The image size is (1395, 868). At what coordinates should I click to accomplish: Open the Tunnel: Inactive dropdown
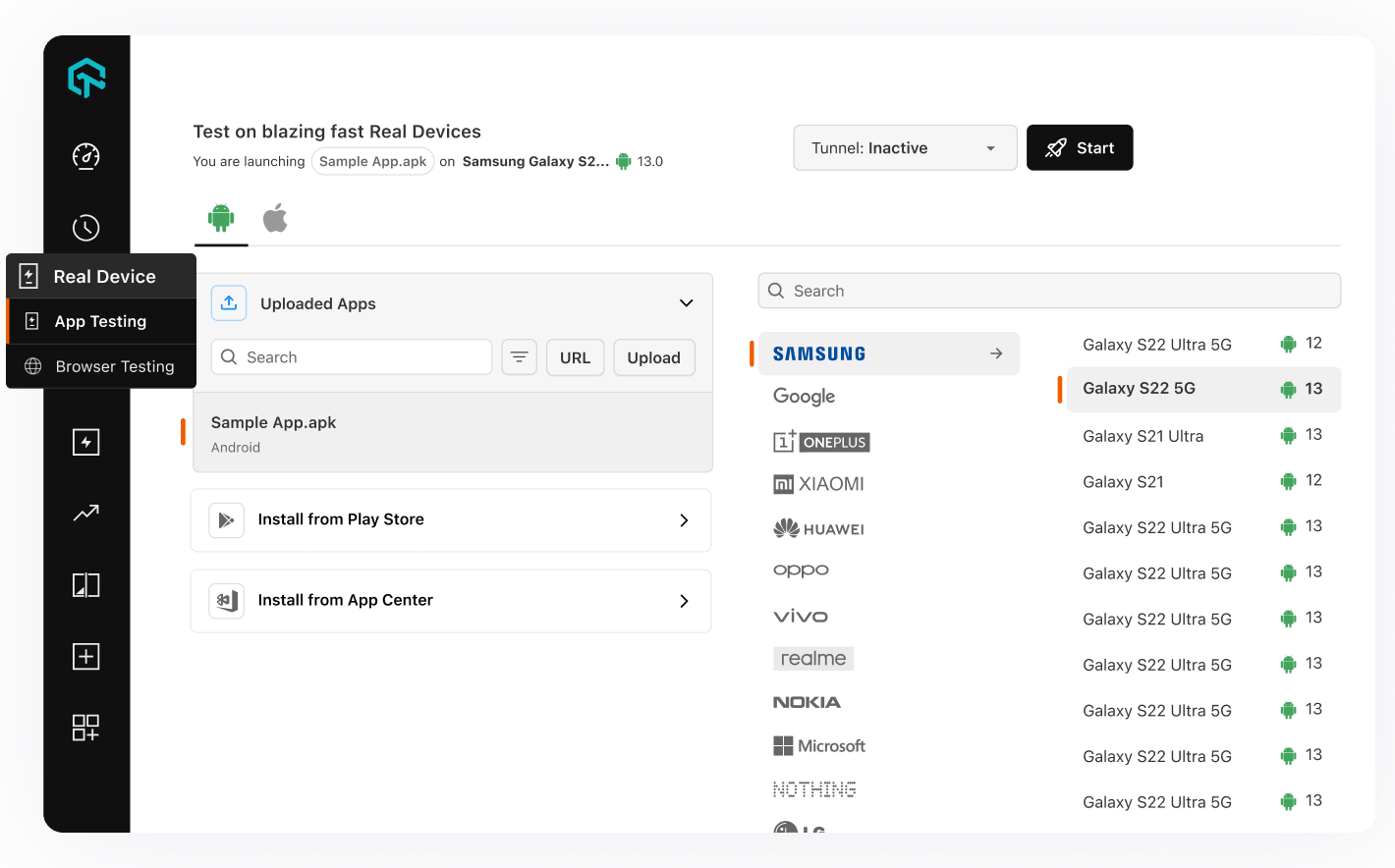(x=905, y=148)
